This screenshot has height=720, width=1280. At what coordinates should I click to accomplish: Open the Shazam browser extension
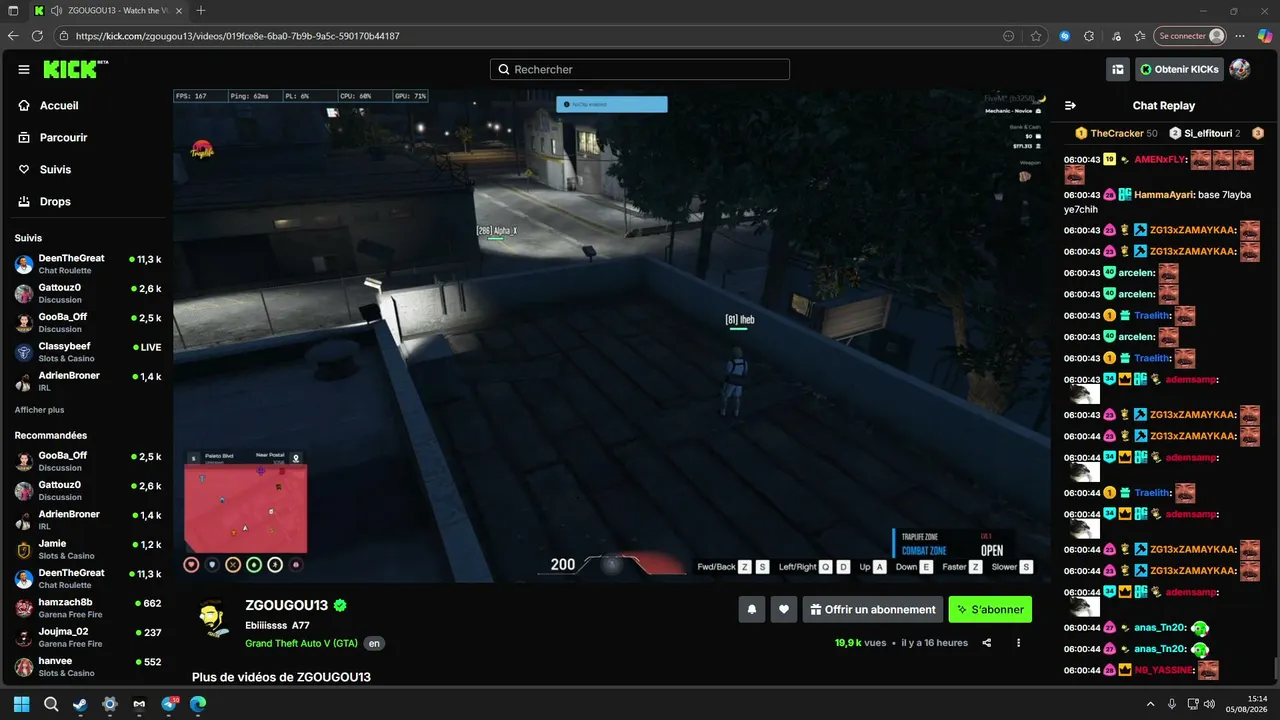(x=1064, y=36)
